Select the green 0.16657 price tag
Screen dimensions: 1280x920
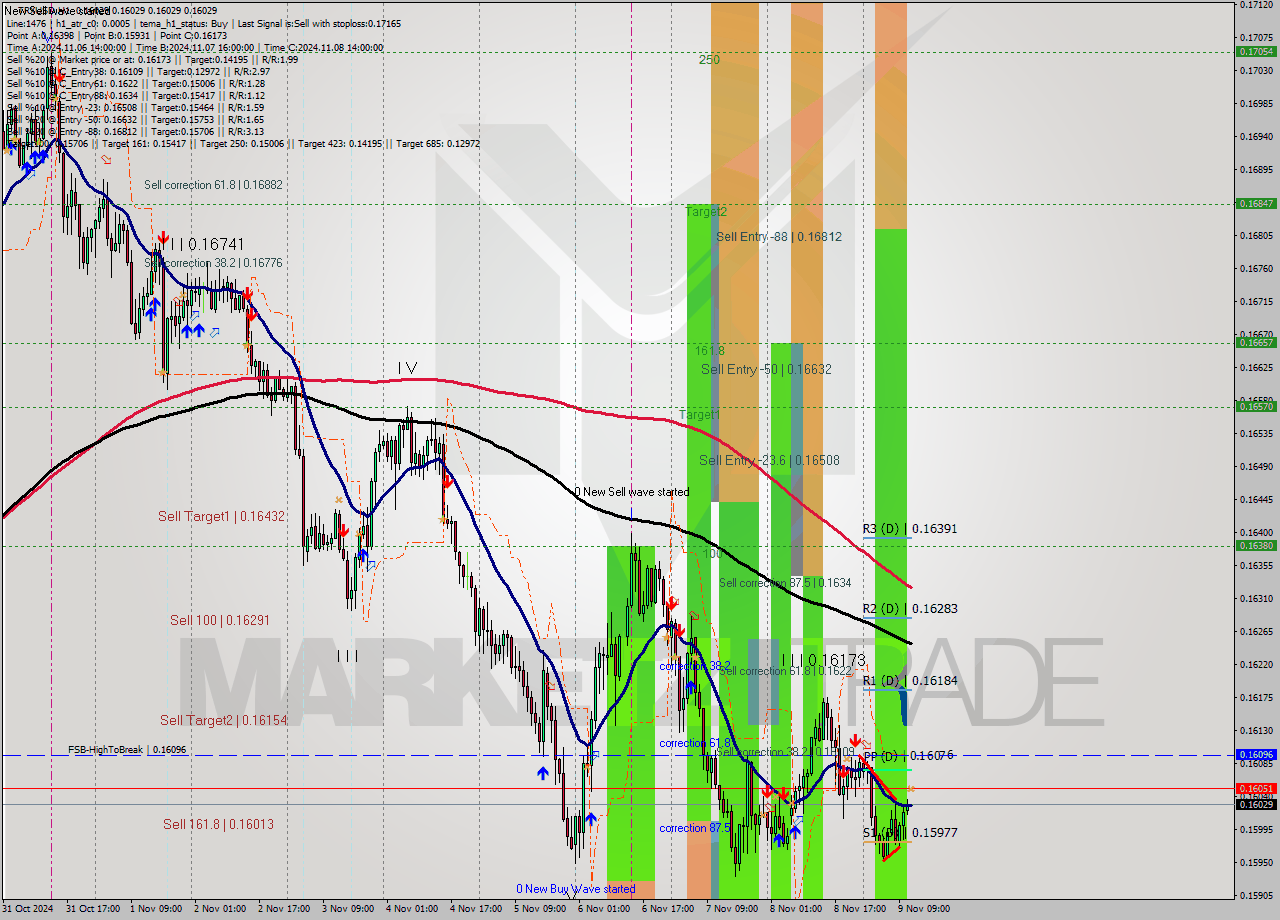[1255, 342]
